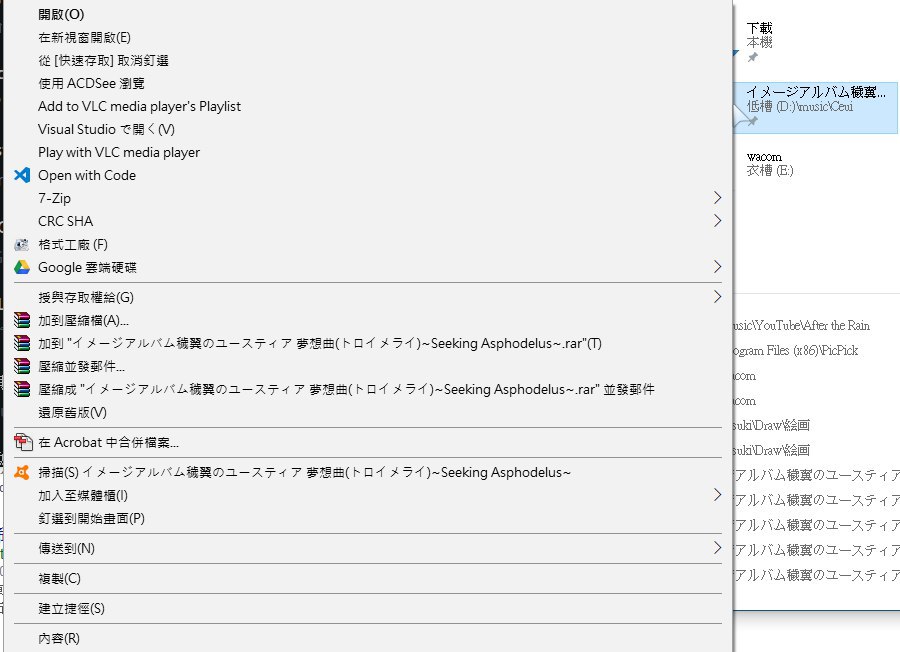The image size is (900, 652).
Task: Choose 使用 ACDSee 瀏覽
Action: tap(367, 83)
